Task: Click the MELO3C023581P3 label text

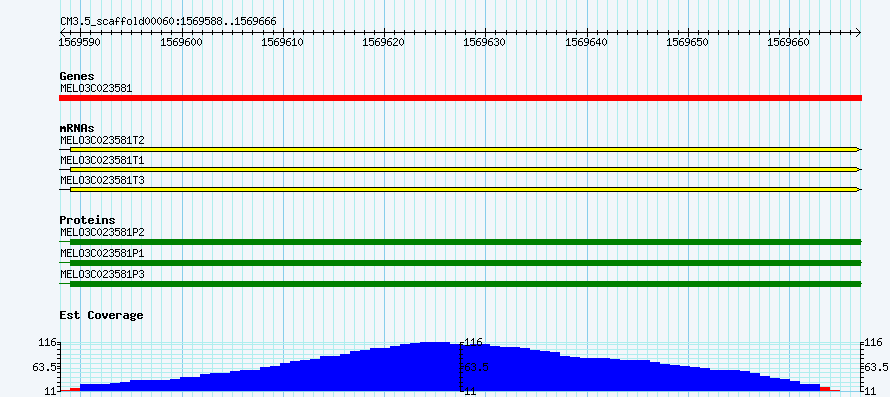Action: 102,274
